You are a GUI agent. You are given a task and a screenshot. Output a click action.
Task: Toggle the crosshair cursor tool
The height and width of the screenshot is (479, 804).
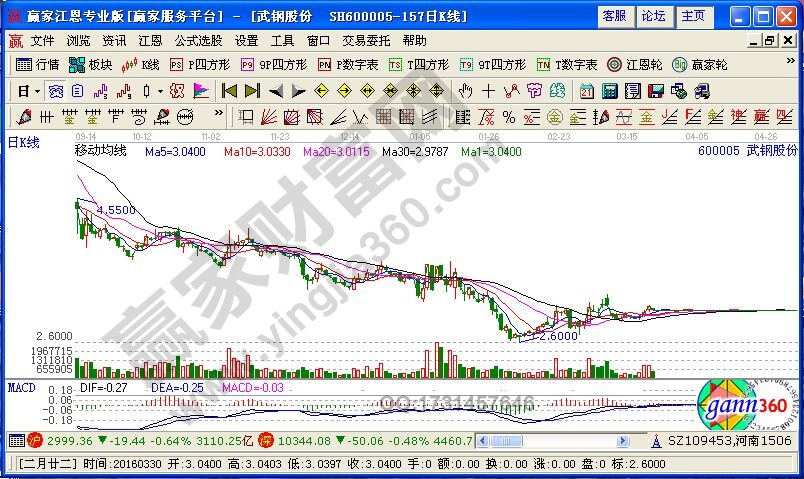(x=488, y=90)
